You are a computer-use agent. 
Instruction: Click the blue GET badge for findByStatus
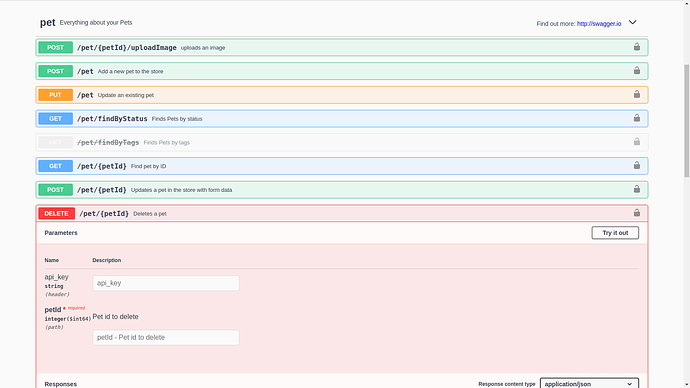(55, 119)
